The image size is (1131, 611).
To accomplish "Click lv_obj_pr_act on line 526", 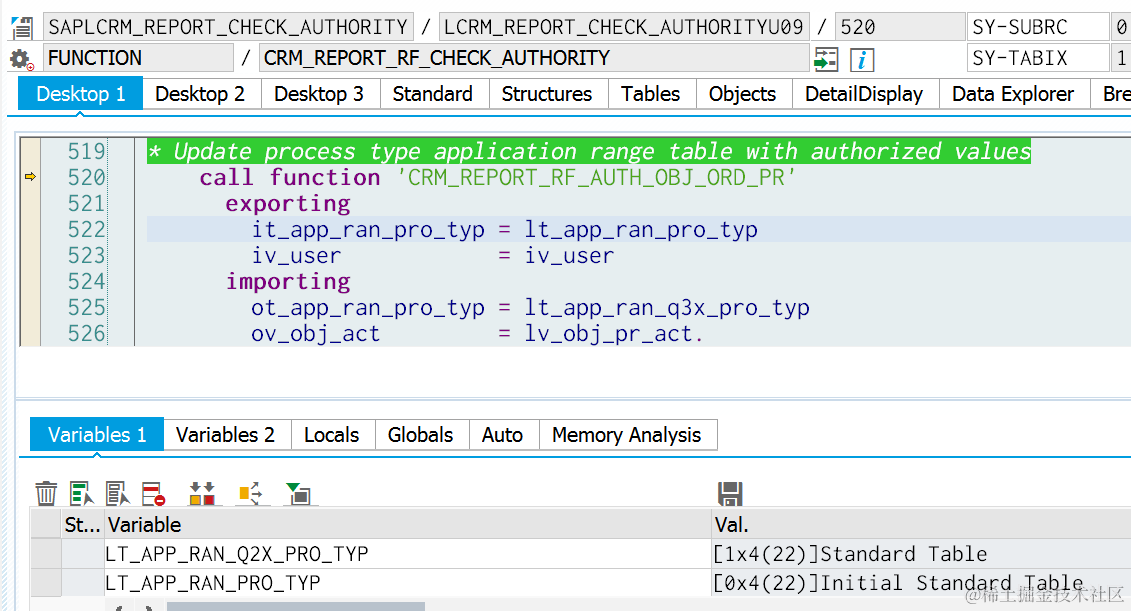I will click(608, 334).
